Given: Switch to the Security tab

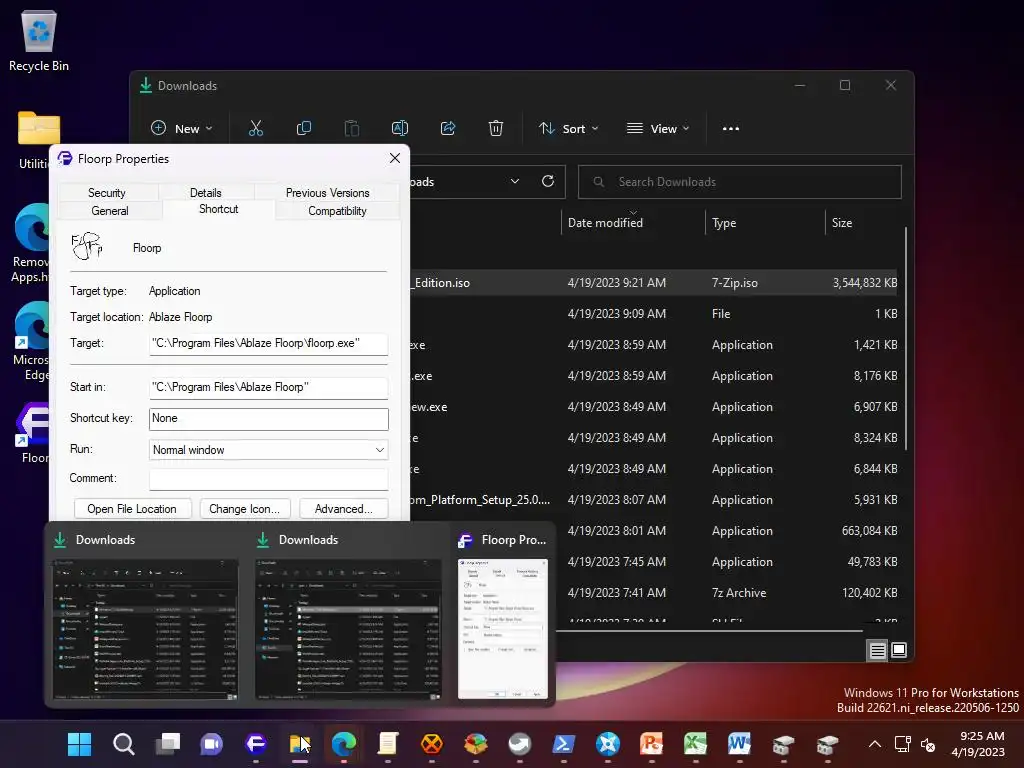Looking at the screenshot, I should (x=106, y=193).
